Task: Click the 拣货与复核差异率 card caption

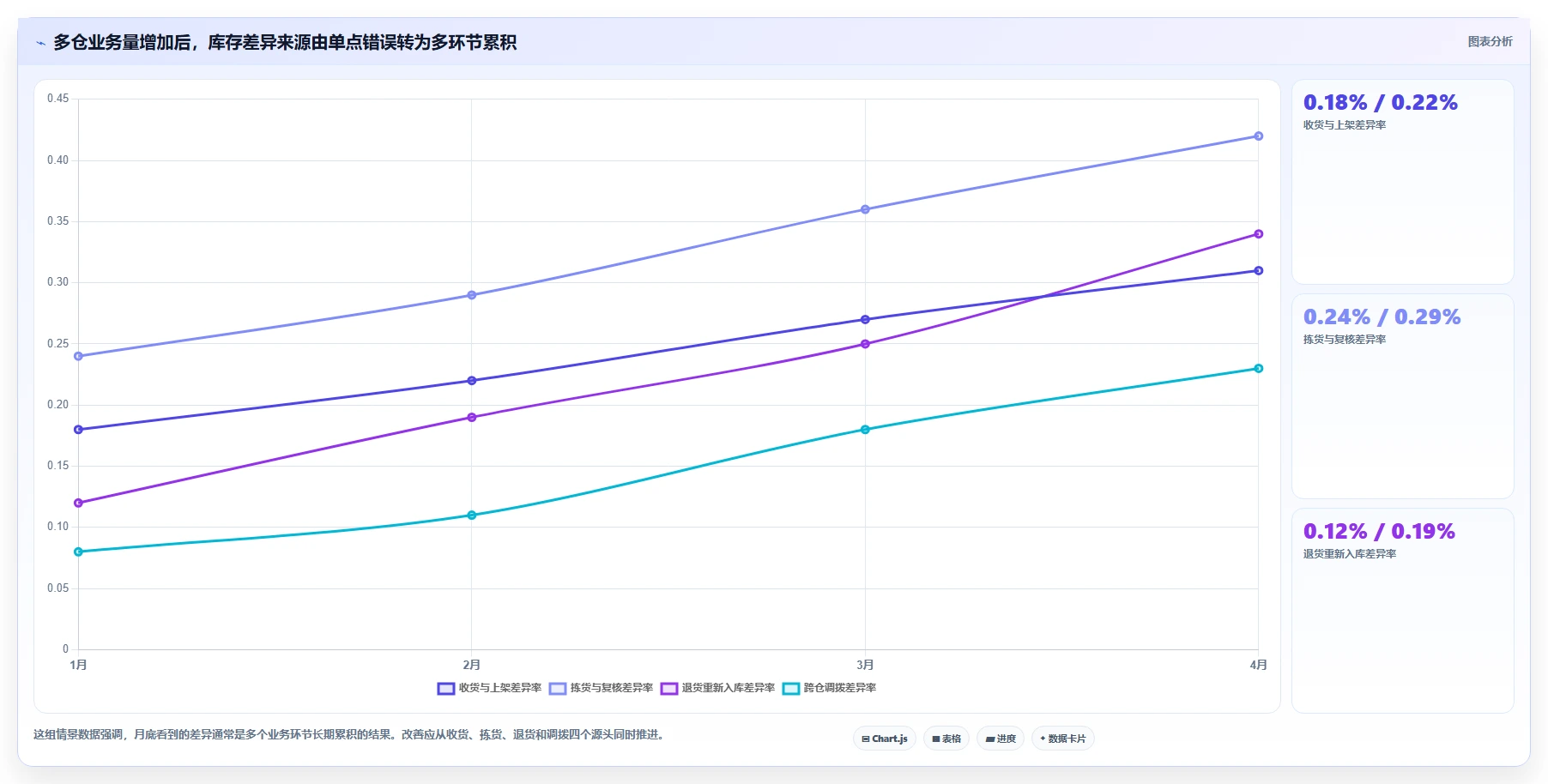Action: (x=1345, y=340)
